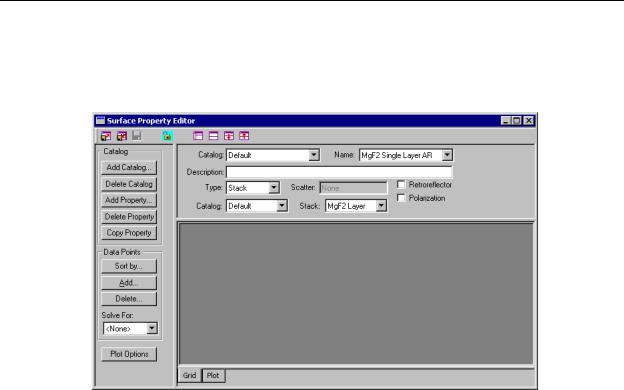The width and height of the screenshot is (624, 390).
Task: Click the Add Catalog... button
Action: pyautogui.click(x=129, y=168)
